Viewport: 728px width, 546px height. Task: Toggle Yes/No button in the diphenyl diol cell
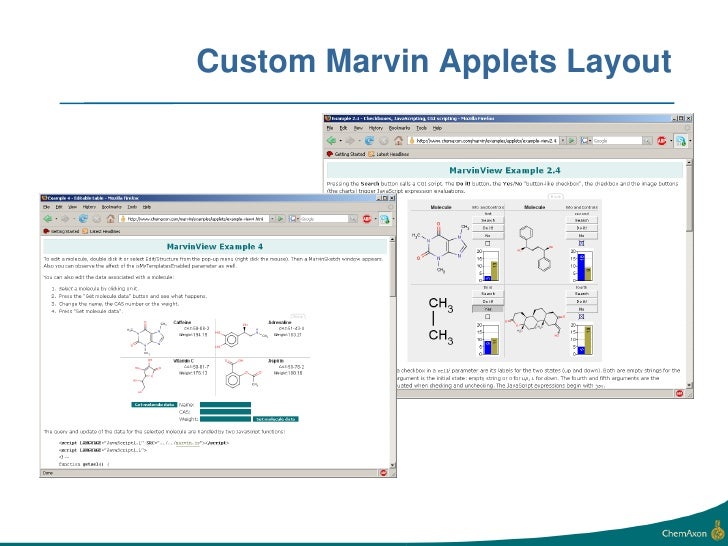pyautogui.click(x=582, y=236)
